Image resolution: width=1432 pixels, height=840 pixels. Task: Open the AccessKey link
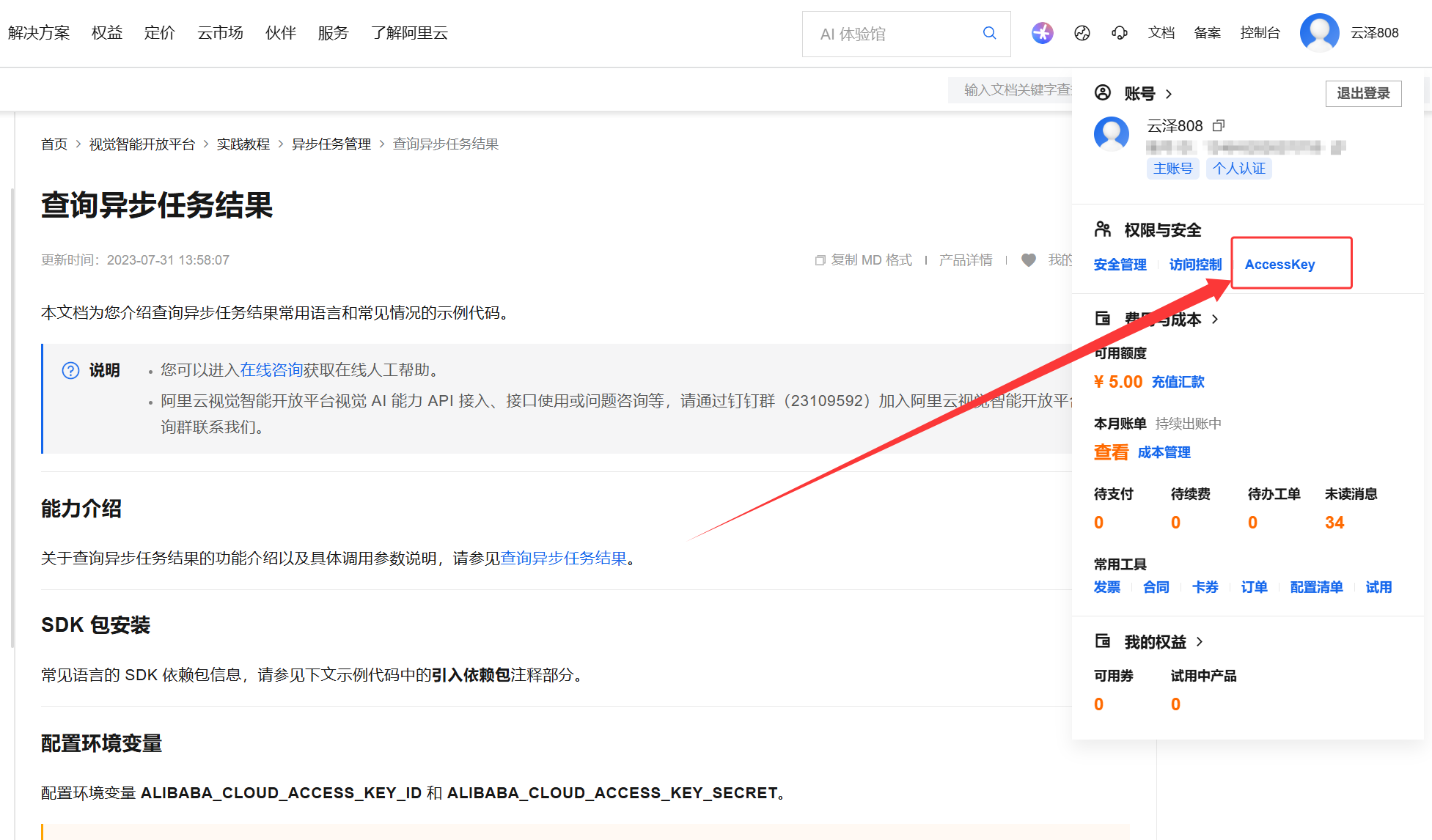(1279, 265)
